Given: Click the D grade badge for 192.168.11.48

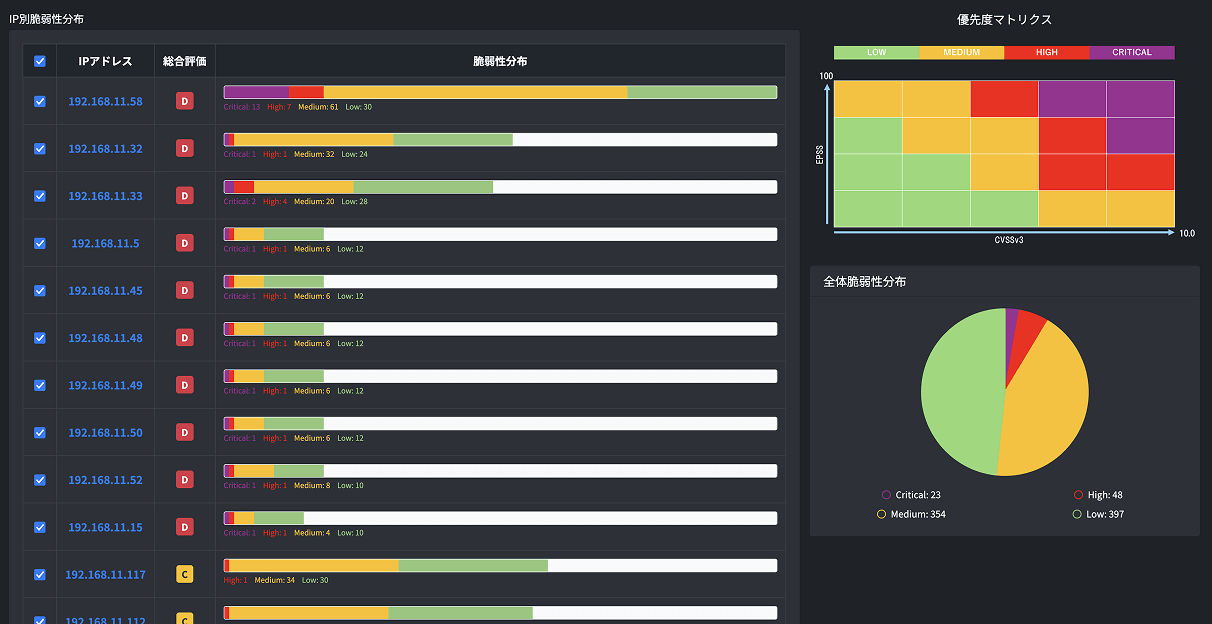Looking at the screenshot, I should (x=185, y=338).
